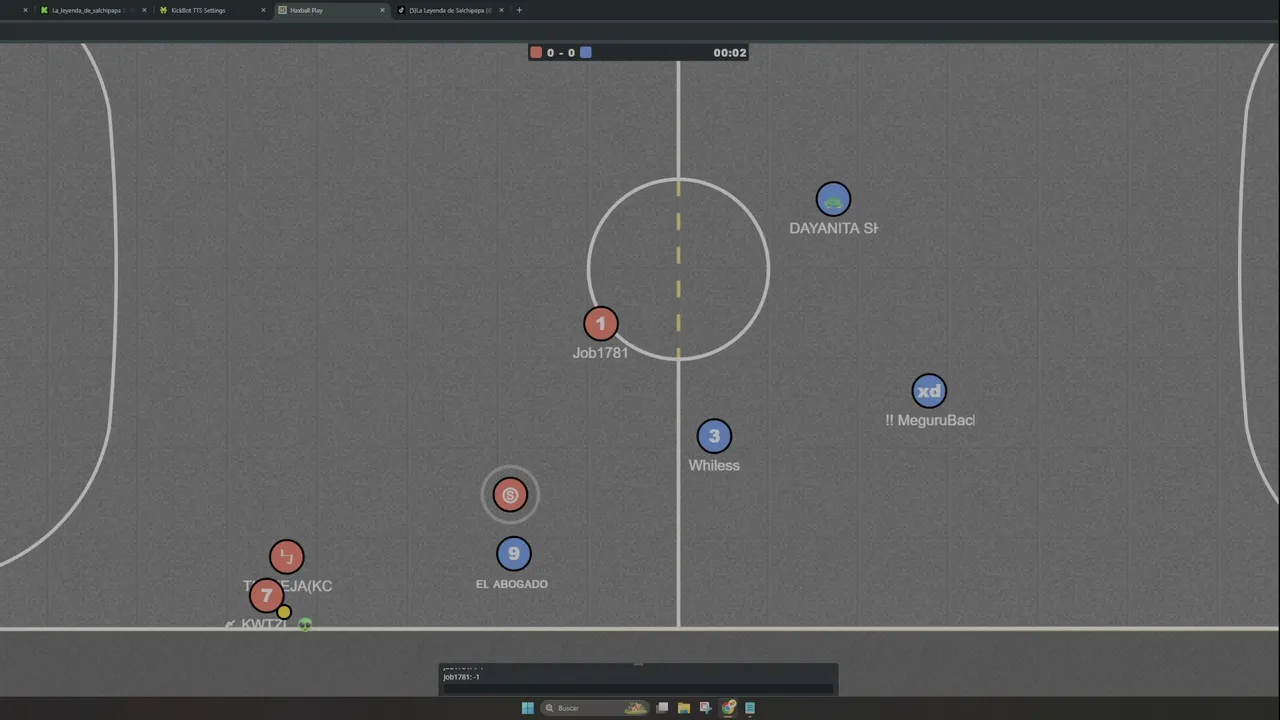The height and width of the screenshot is (720, 1280).
Task: Open a new browser tab
Action: click(519, 10)
